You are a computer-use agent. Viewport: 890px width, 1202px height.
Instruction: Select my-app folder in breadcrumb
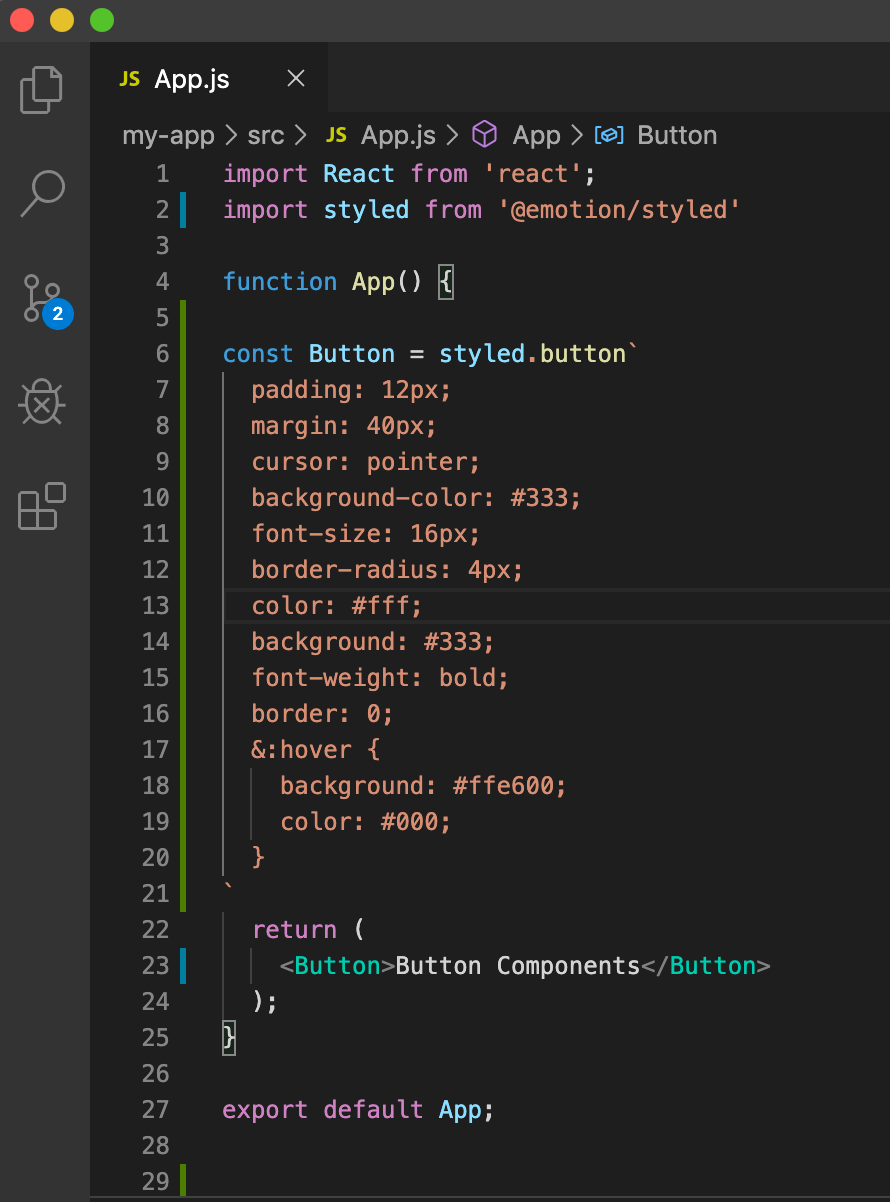(169, 135)
